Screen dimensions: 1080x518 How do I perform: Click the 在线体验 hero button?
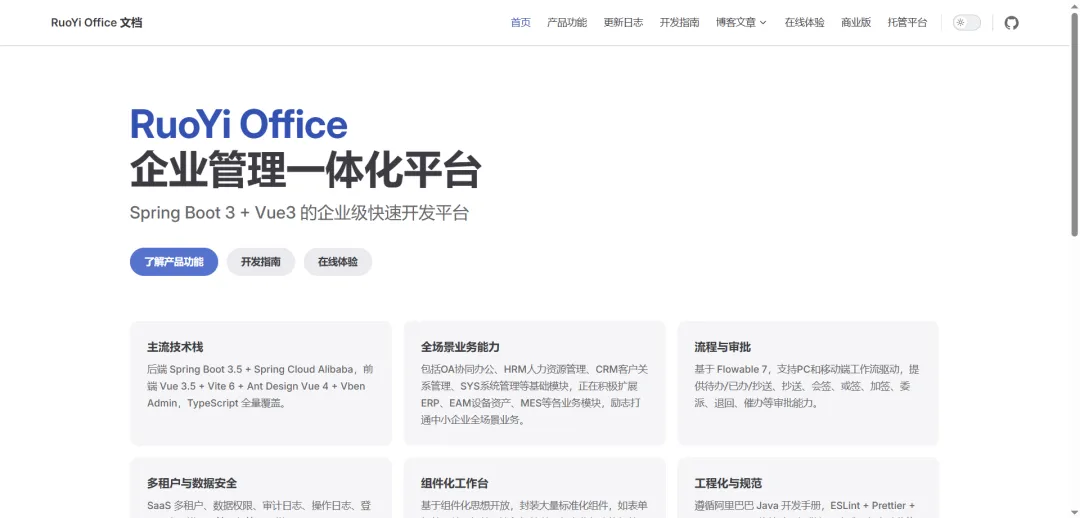pos(338,262)
